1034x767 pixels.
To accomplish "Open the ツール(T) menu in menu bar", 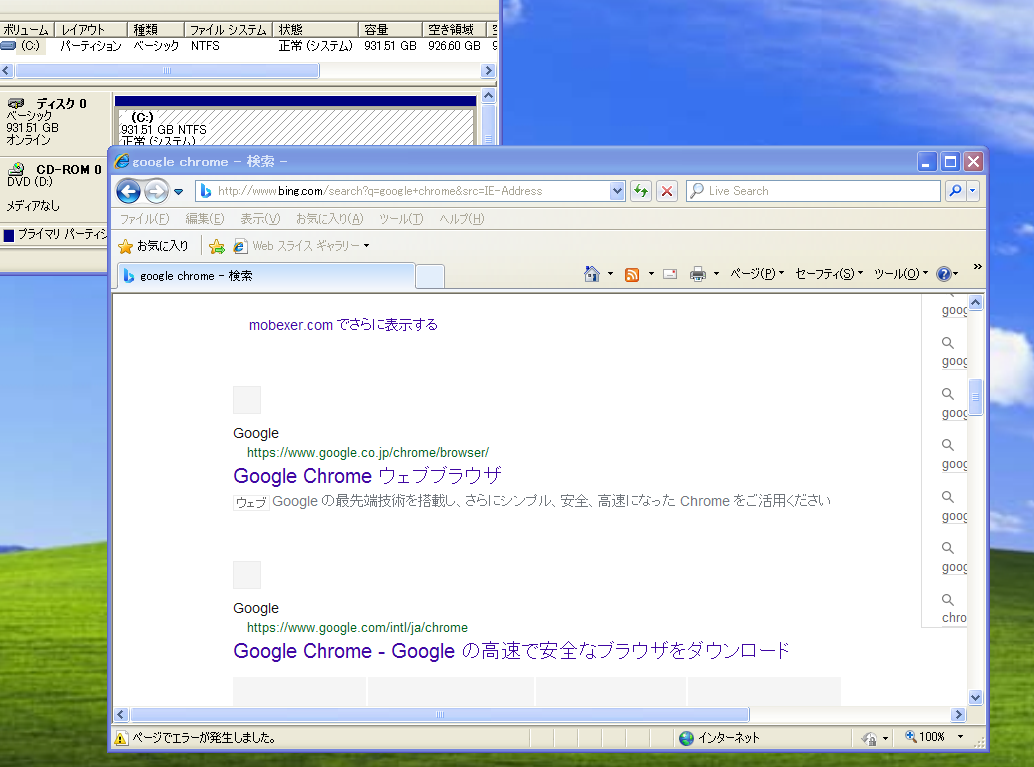I will [x=401, y=219].
